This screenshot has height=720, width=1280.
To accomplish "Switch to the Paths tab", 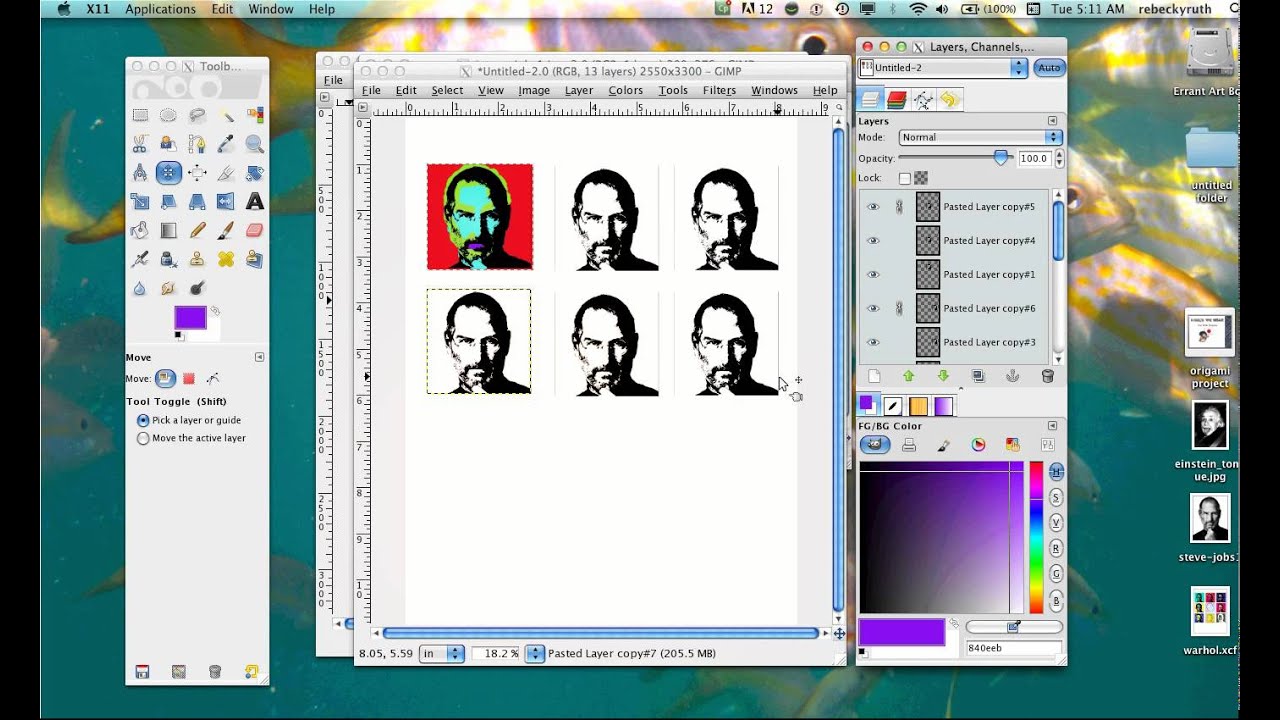I will (x=923, y=99).
